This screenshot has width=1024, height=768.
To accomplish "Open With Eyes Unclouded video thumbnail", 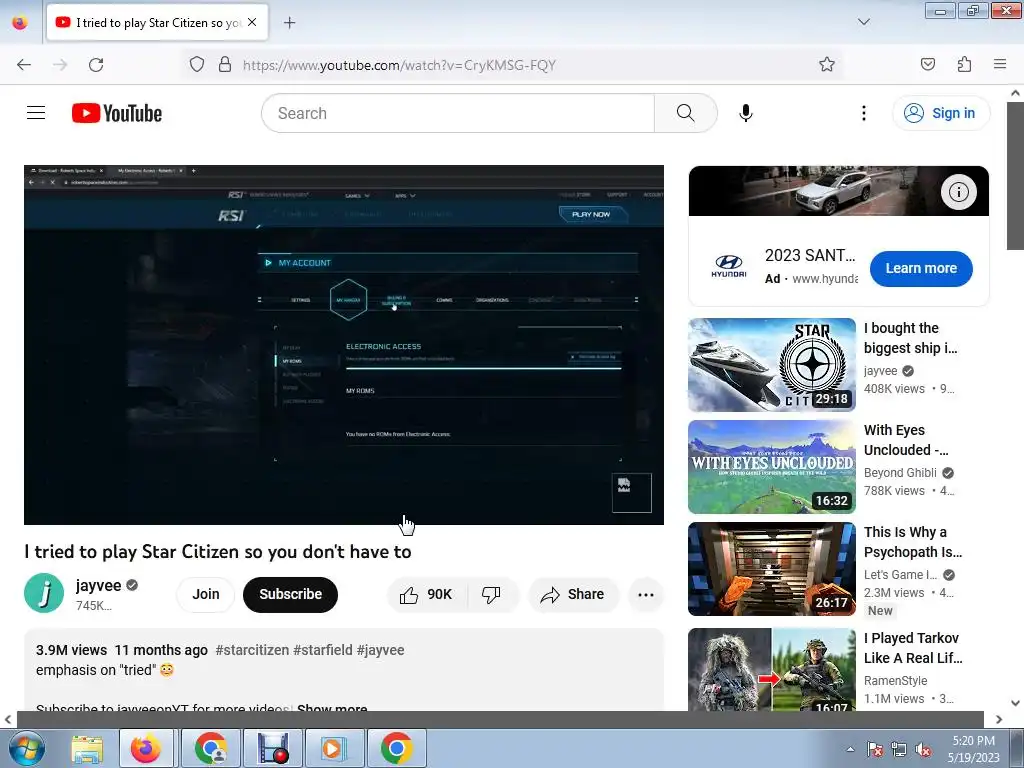I will coord(772,467).
